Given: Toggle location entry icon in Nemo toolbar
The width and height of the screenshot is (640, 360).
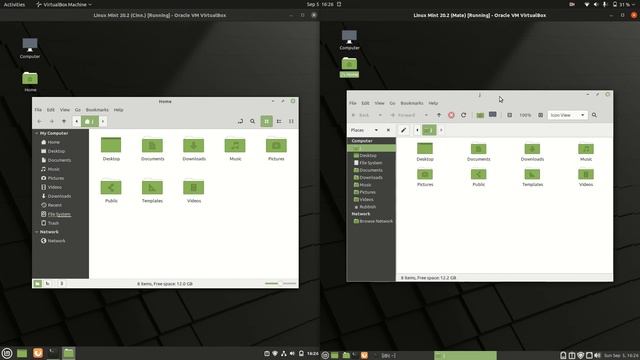Looking at the screenshot, I should [x=240, y=121].
